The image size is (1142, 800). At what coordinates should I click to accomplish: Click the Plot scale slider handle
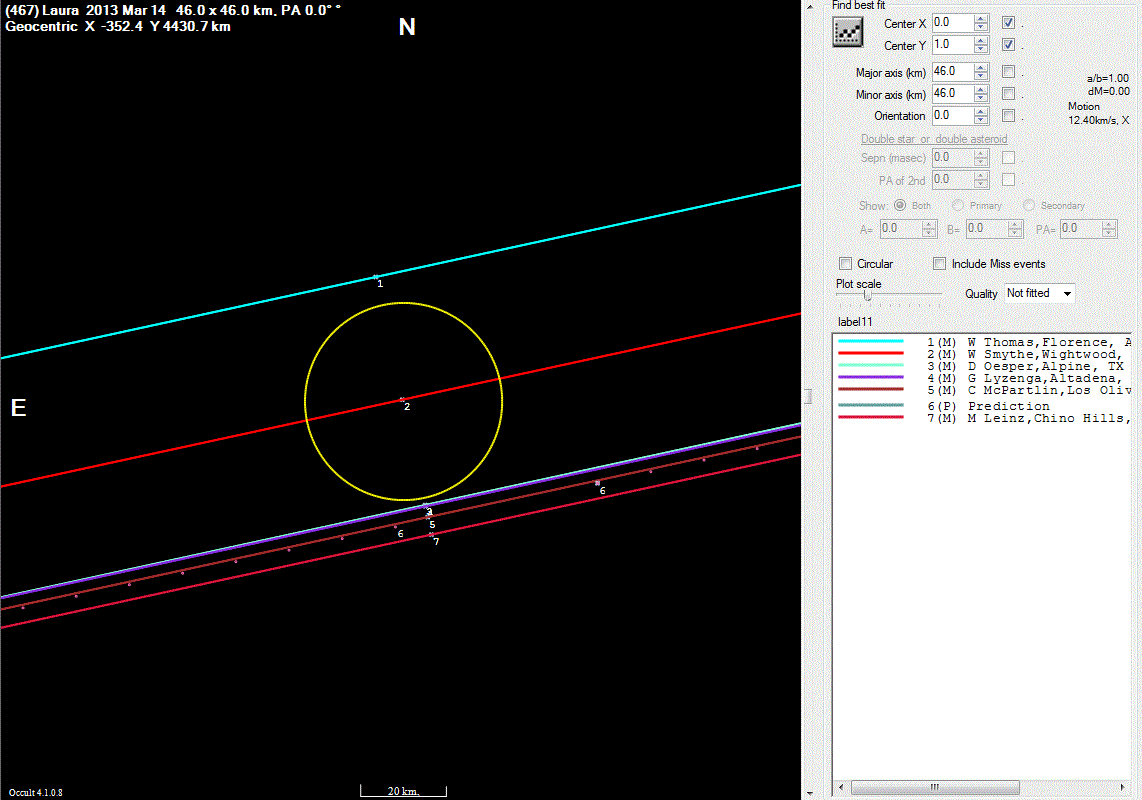point(867,295)
